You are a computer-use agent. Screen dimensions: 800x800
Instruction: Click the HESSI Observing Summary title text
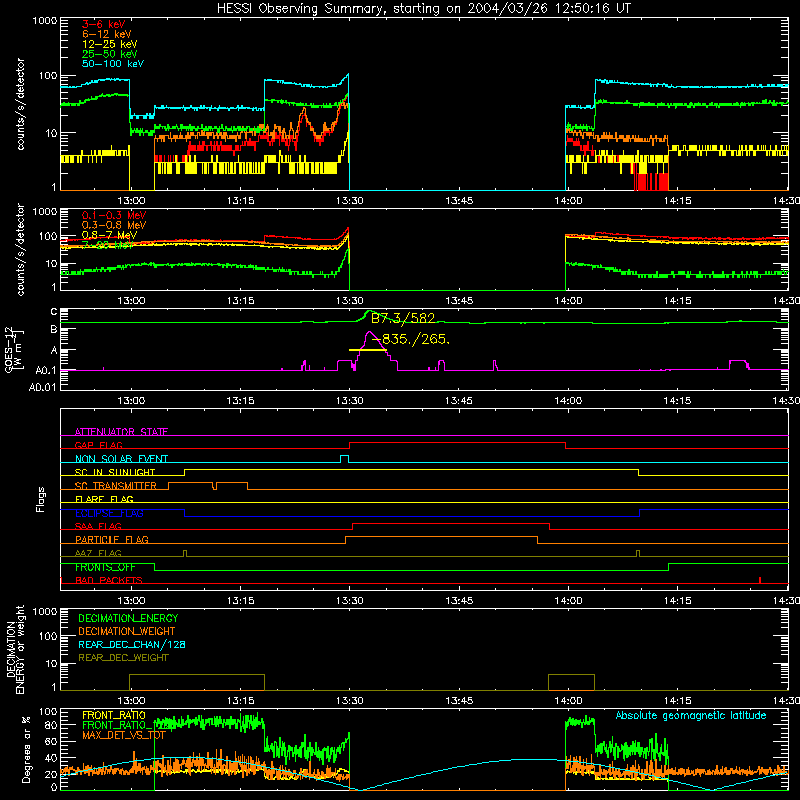[x=423, y=9]
